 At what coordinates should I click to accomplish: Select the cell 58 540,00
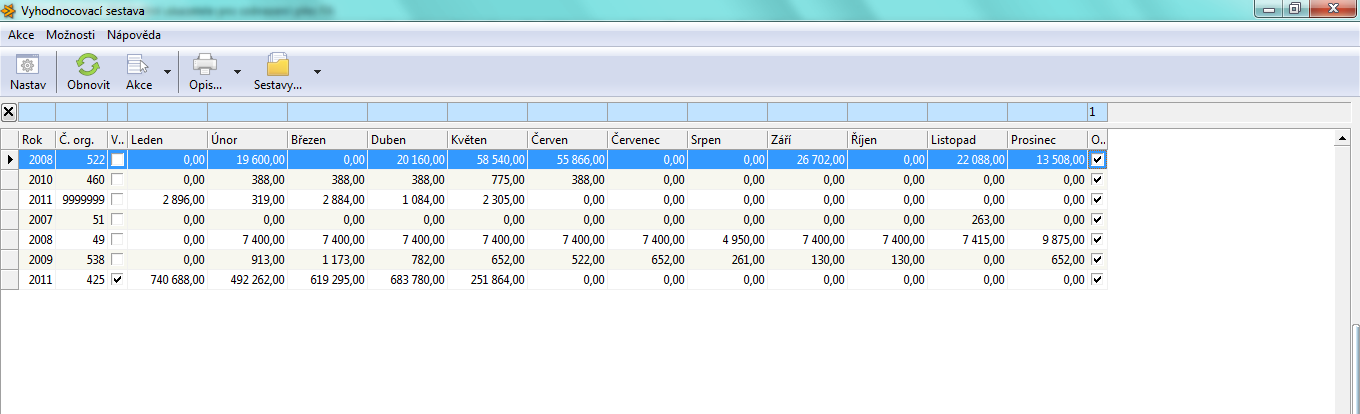(487, 160)
